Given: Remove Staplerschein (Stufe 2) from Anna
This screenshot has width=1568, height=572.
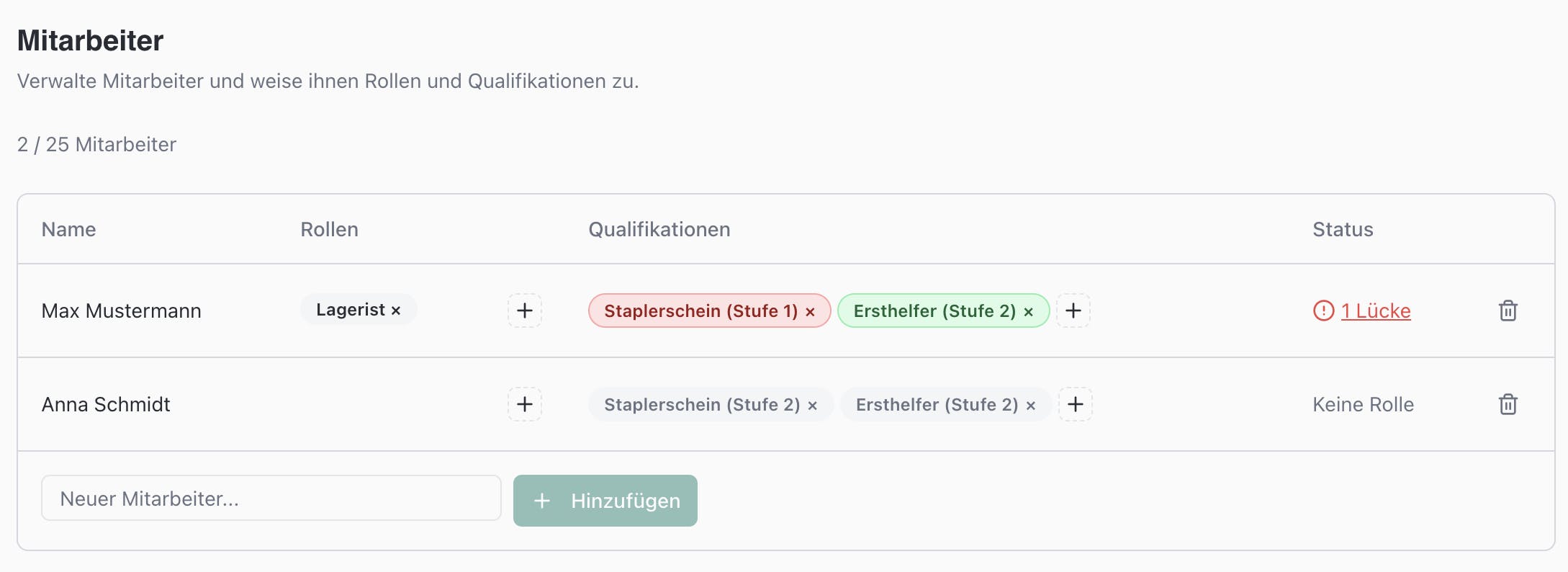Looking at the screenshot, I should tap(812, 406).
